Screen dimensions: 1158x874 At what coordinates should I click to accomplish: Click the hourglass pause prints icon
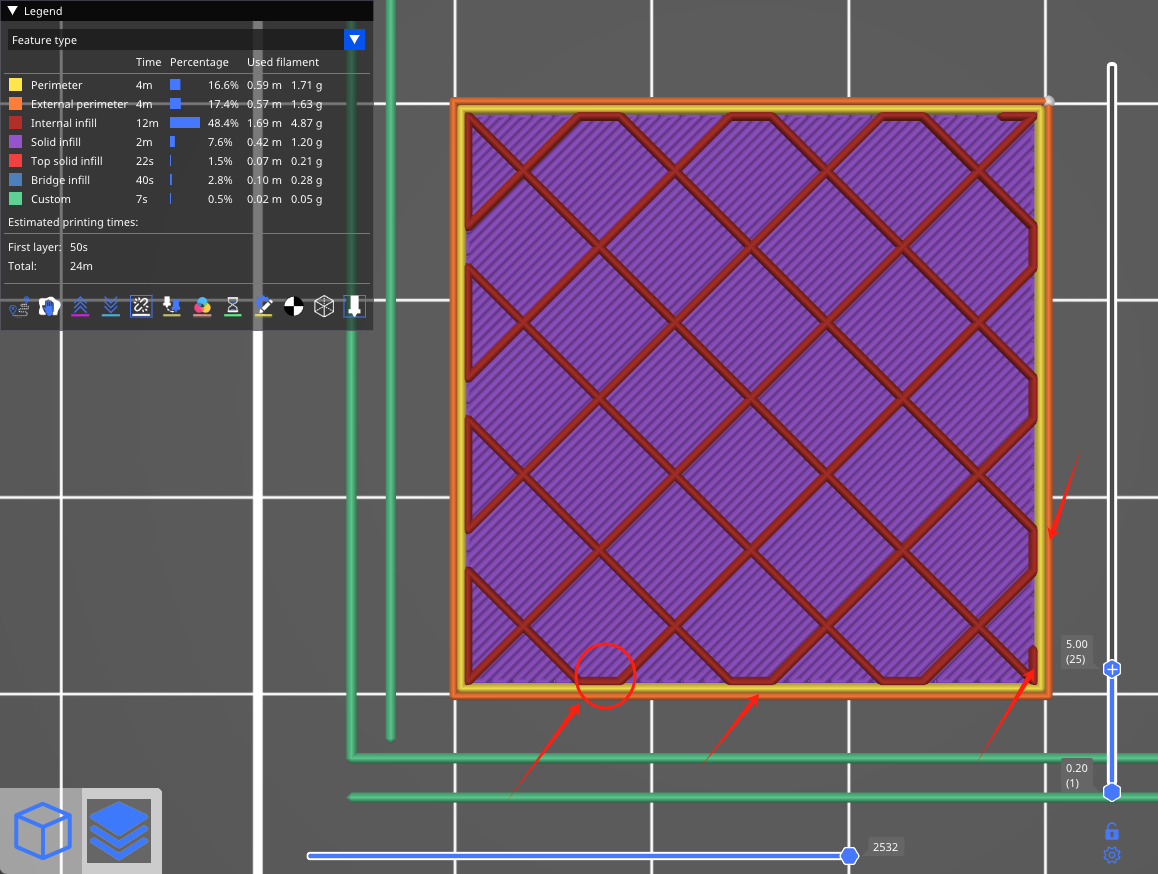(232, 306)
